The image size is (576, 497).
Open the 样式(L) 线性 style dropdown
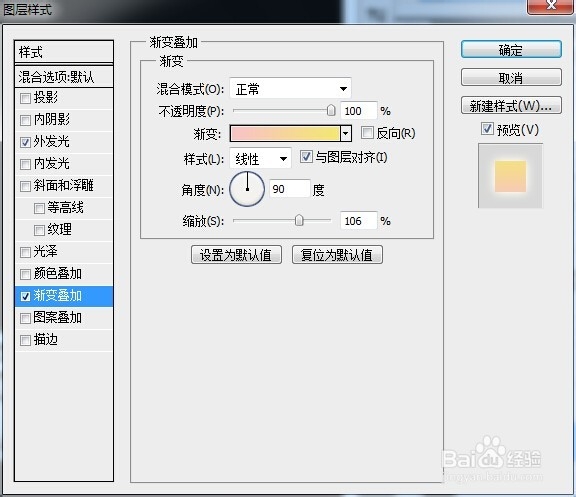(x=260, y=158)
